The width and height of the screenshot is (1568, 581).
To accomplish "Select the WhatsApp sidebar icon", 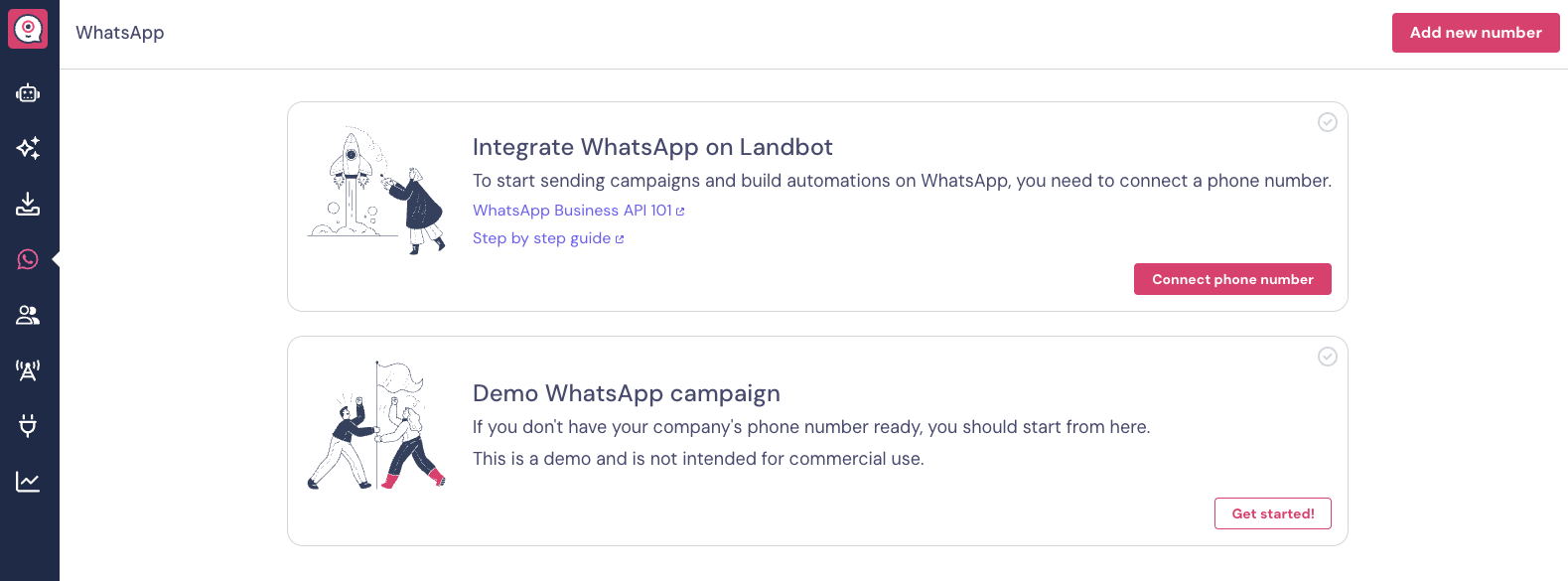I will [x=28, y=259].
